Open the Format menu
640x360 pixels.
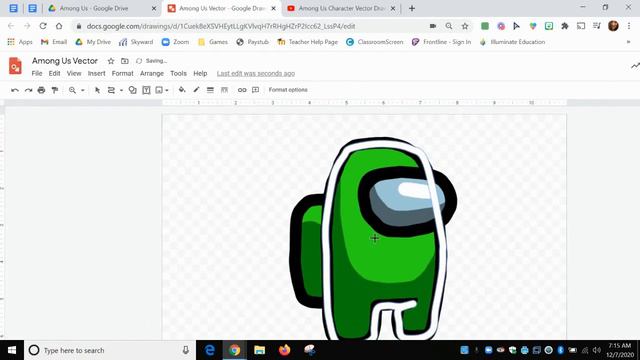tap(122, 73)
